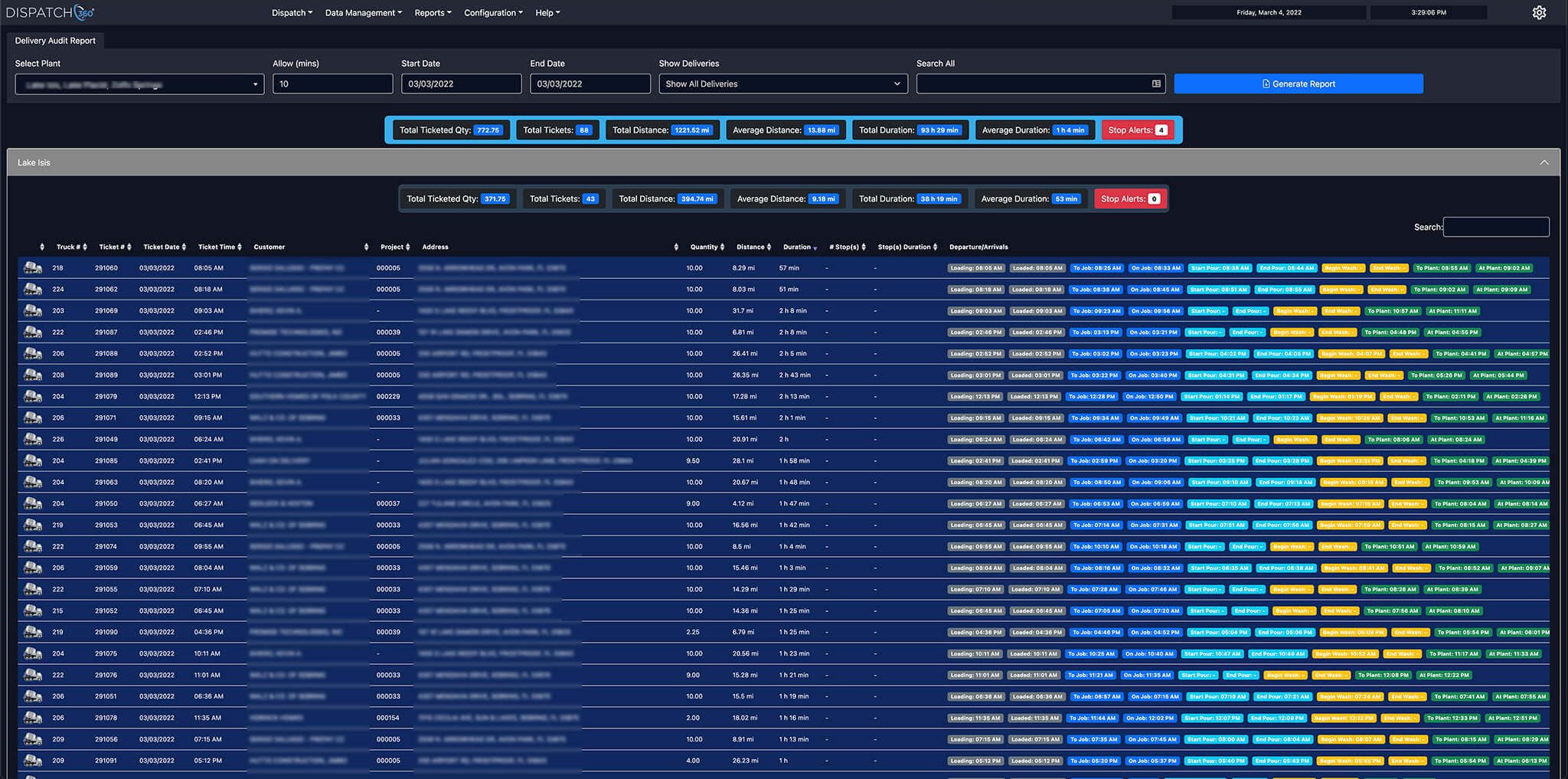Open the Show All Deliveries dropdown

783,84
